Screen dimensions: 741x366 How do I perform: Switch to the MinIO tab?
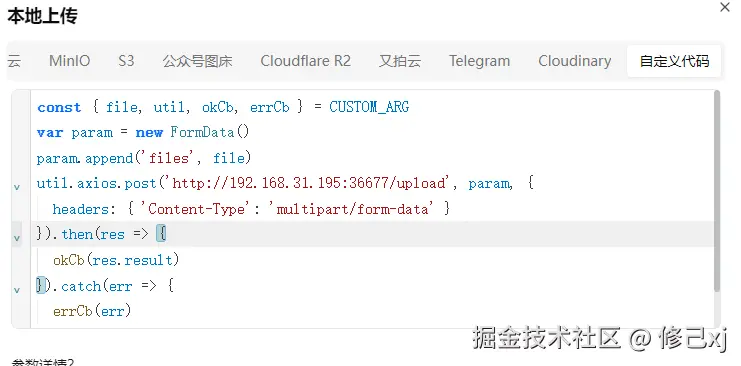pyautogui.click(x=69, y=61)
